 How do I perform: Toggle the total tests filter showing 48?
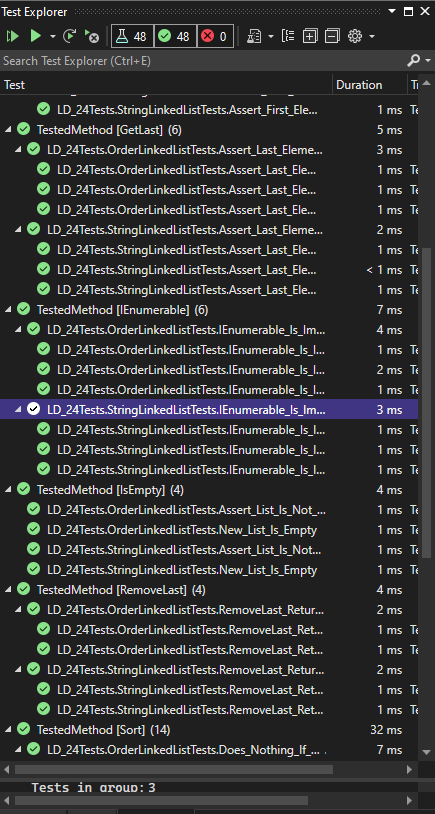[x=132, y=36]
